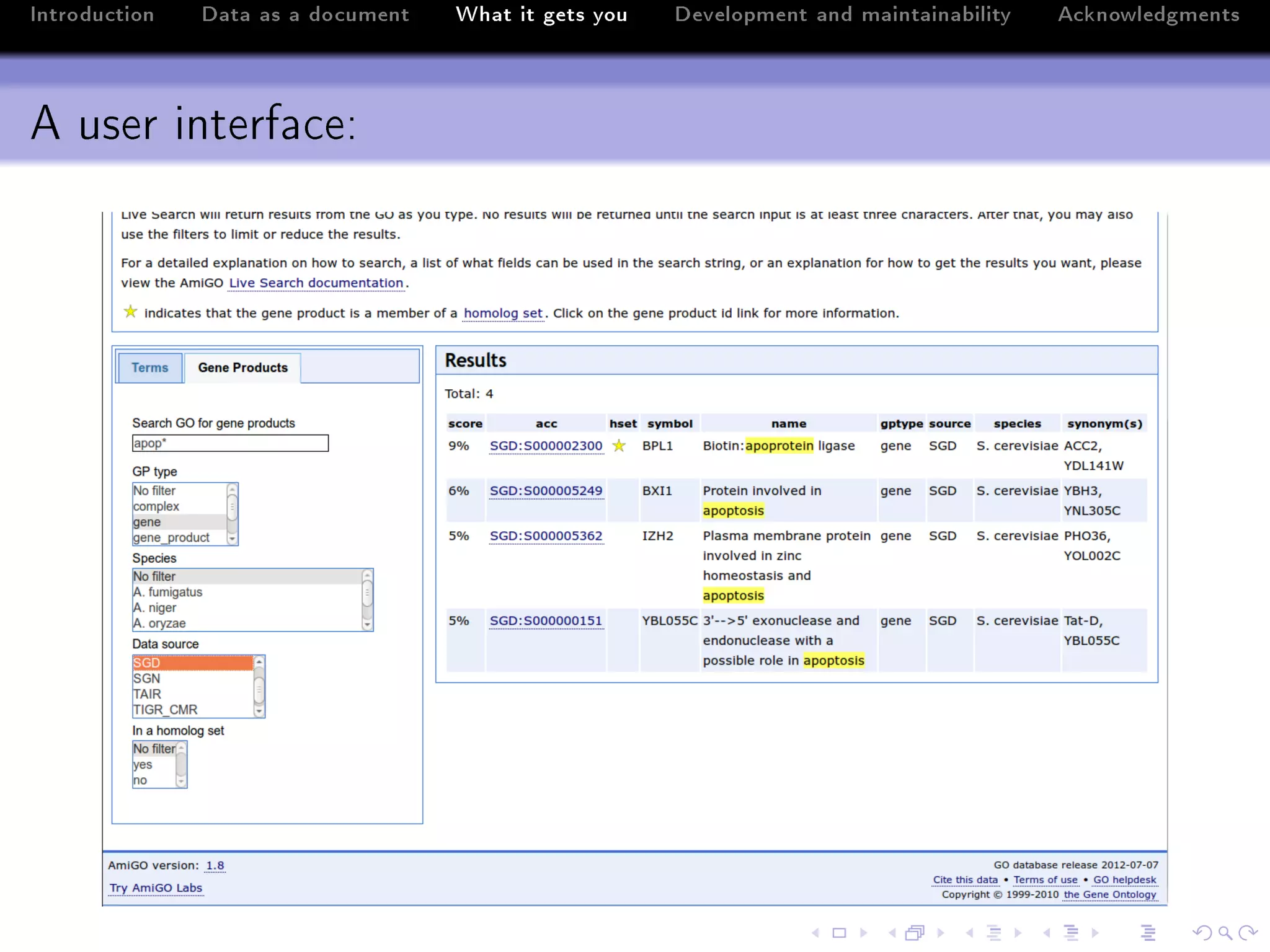Screen dimensions: 1270x952
Task: Click the symbol column header
Action: point(670,423)
